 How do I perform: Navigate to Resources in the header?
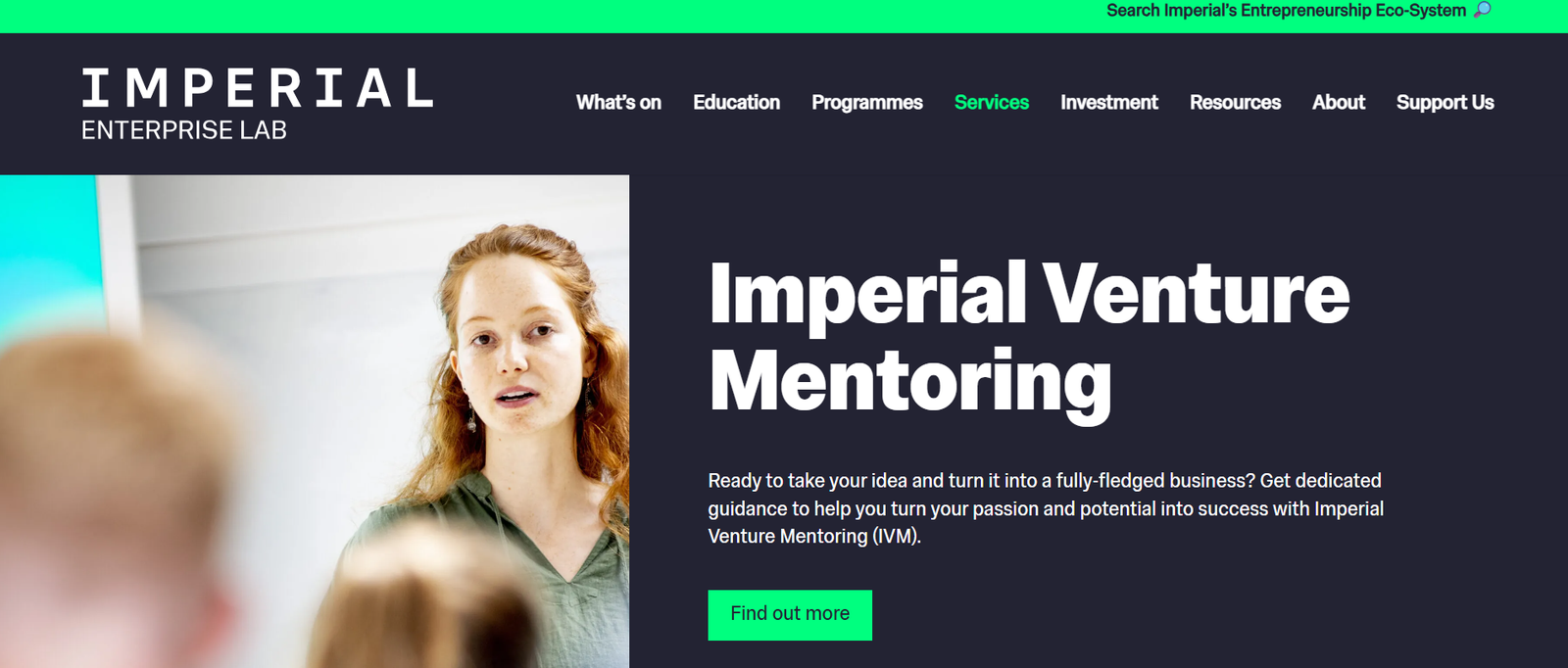click(1235, 103)
